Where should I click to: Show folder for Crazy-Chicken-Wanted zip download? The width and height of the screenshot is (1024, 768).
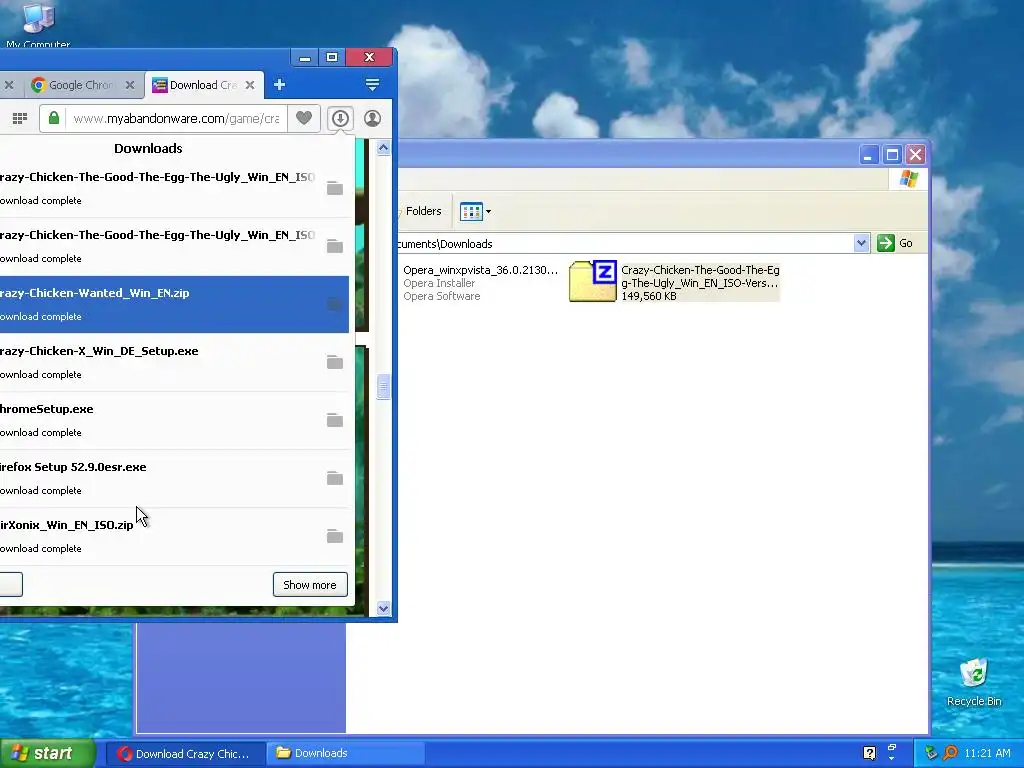(335, 304)
